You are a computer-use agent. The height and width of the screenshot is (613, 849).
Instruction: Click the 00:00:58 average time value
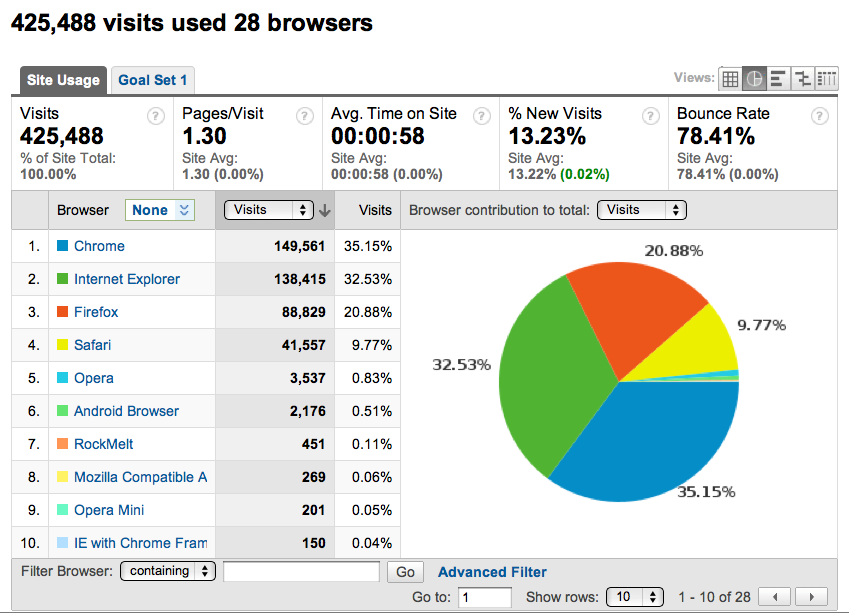point(378,136)
